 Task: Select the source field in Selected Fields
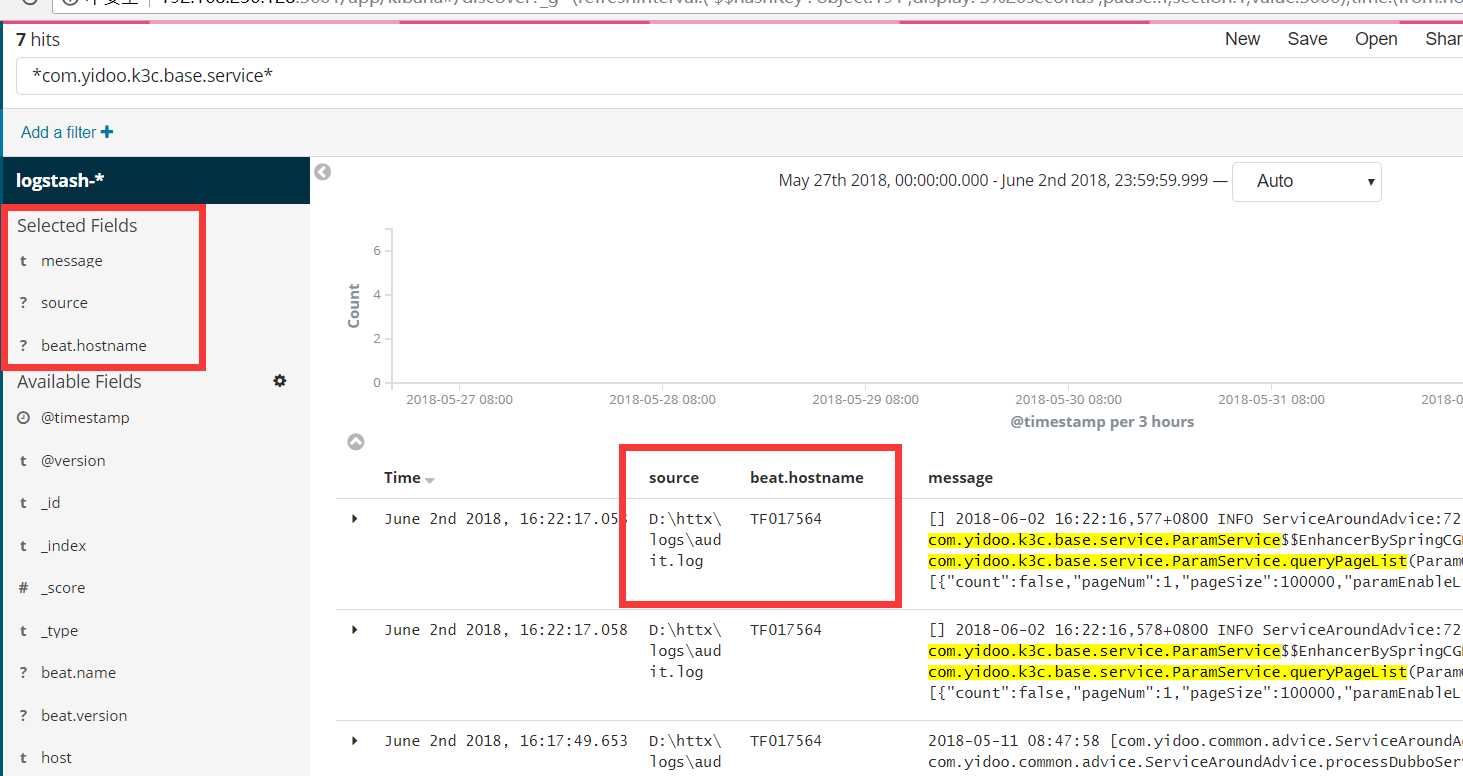(x=64, y=303)
